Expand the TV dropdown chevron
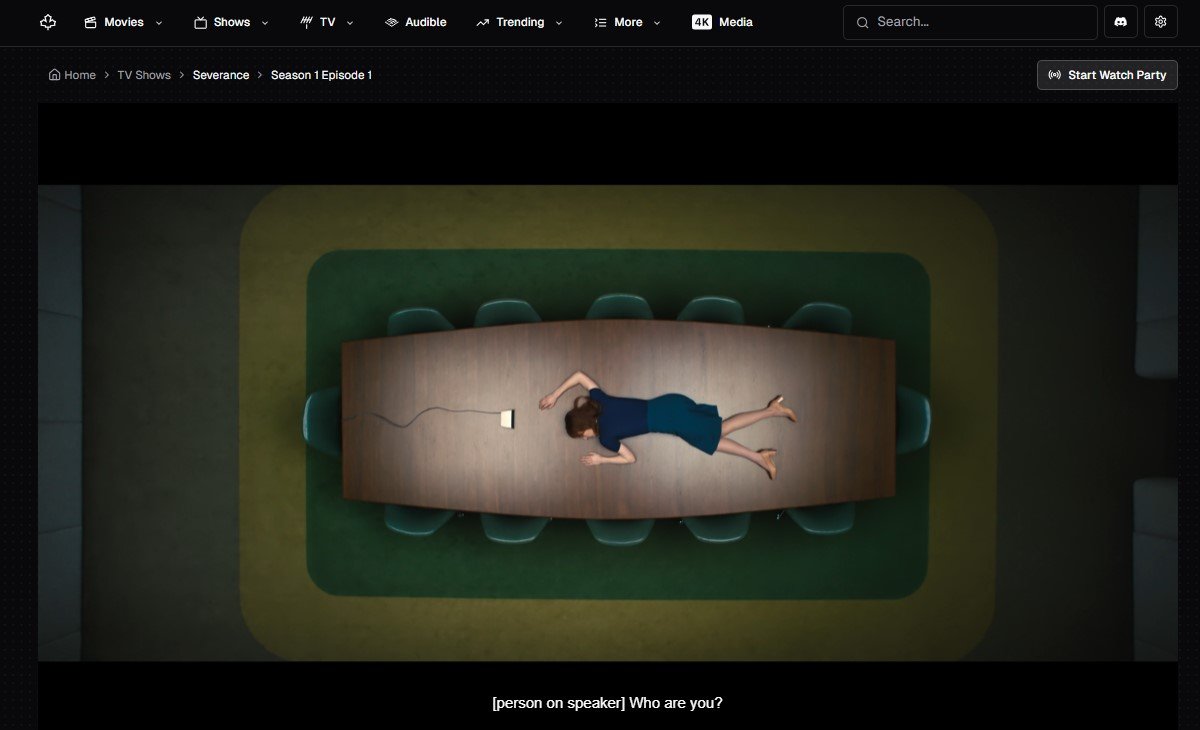This screenshot has height=730, width=1200. pyautogui.click(x=350, y=23)
